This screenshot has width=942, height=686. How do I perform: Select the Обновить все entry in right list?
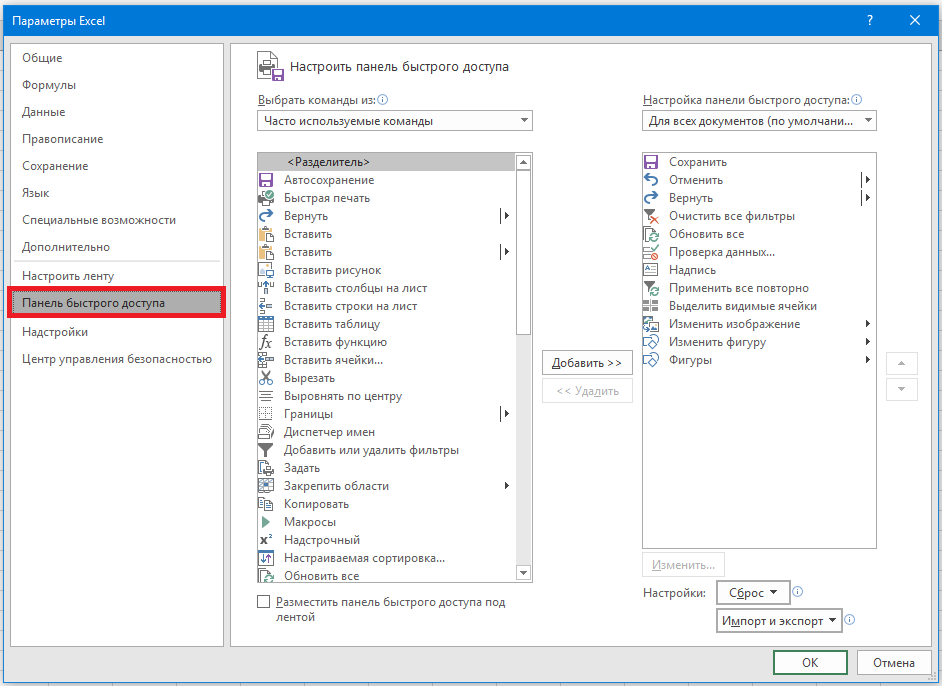pyautogui.click(x=758, y=234)
